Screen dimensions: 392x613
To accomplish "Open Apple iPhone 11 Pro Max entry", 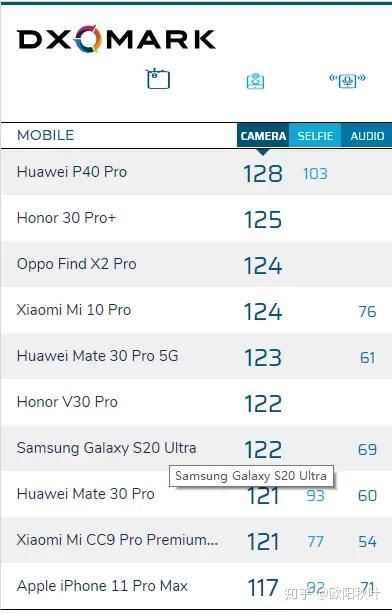I will click(102, 586).
